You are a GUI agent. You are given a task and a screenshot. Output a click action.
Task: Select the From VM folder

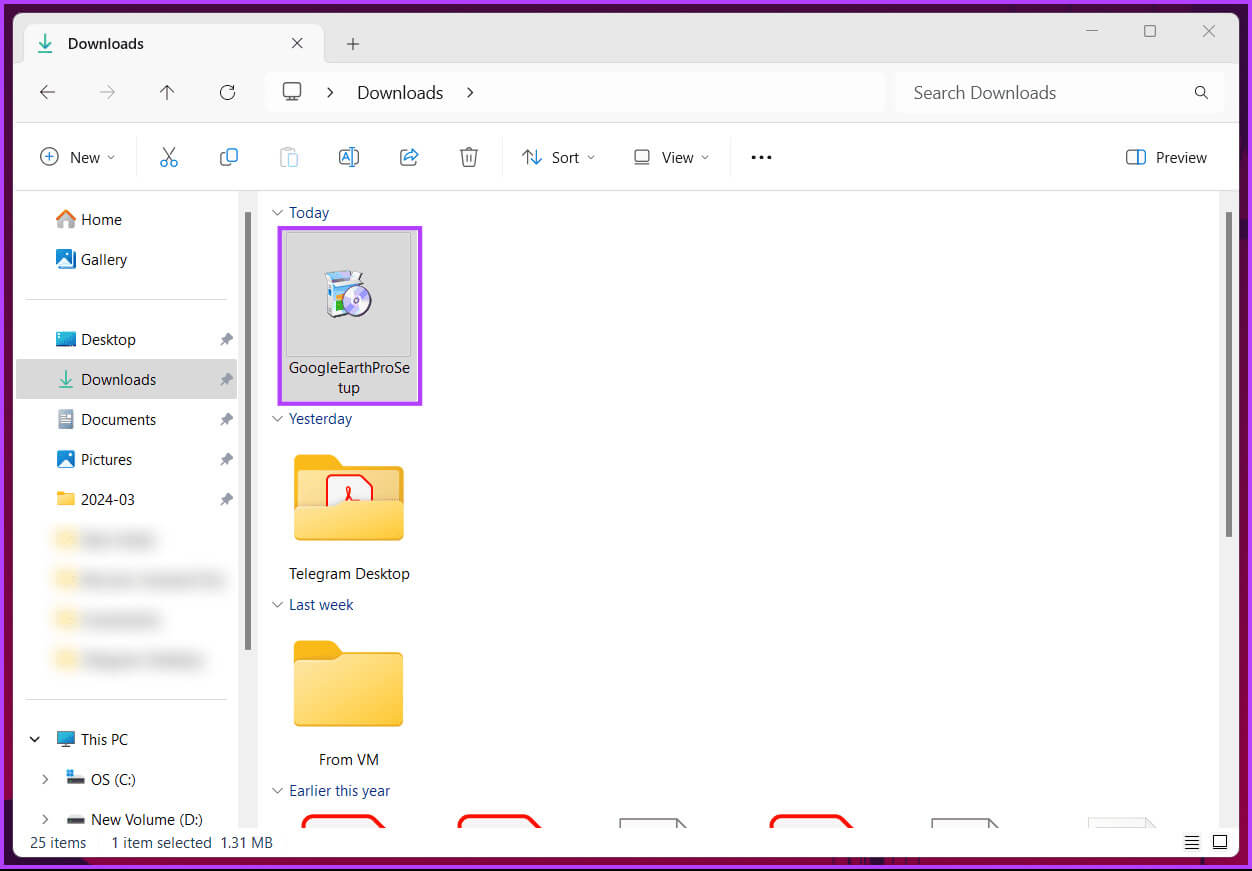pyautogui.click(x=349, y=702)
